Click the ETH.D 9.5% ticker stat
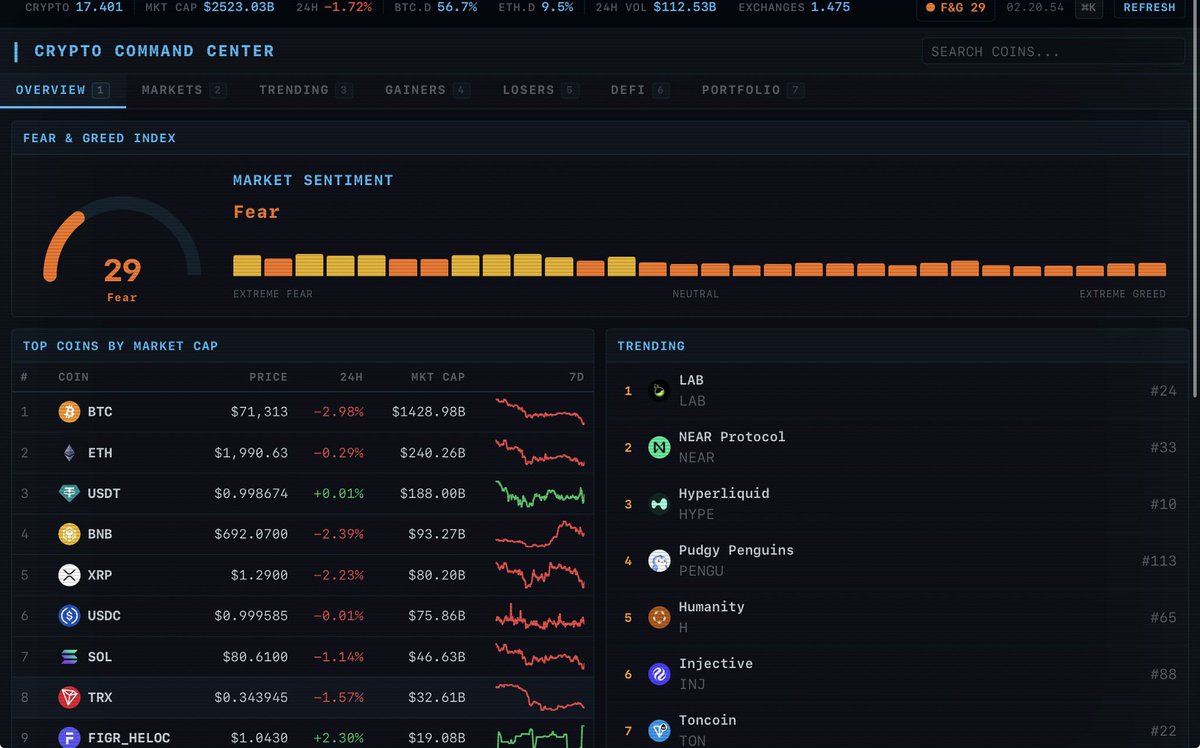Screen dimensions: 1200x748 tap(536, 7)
